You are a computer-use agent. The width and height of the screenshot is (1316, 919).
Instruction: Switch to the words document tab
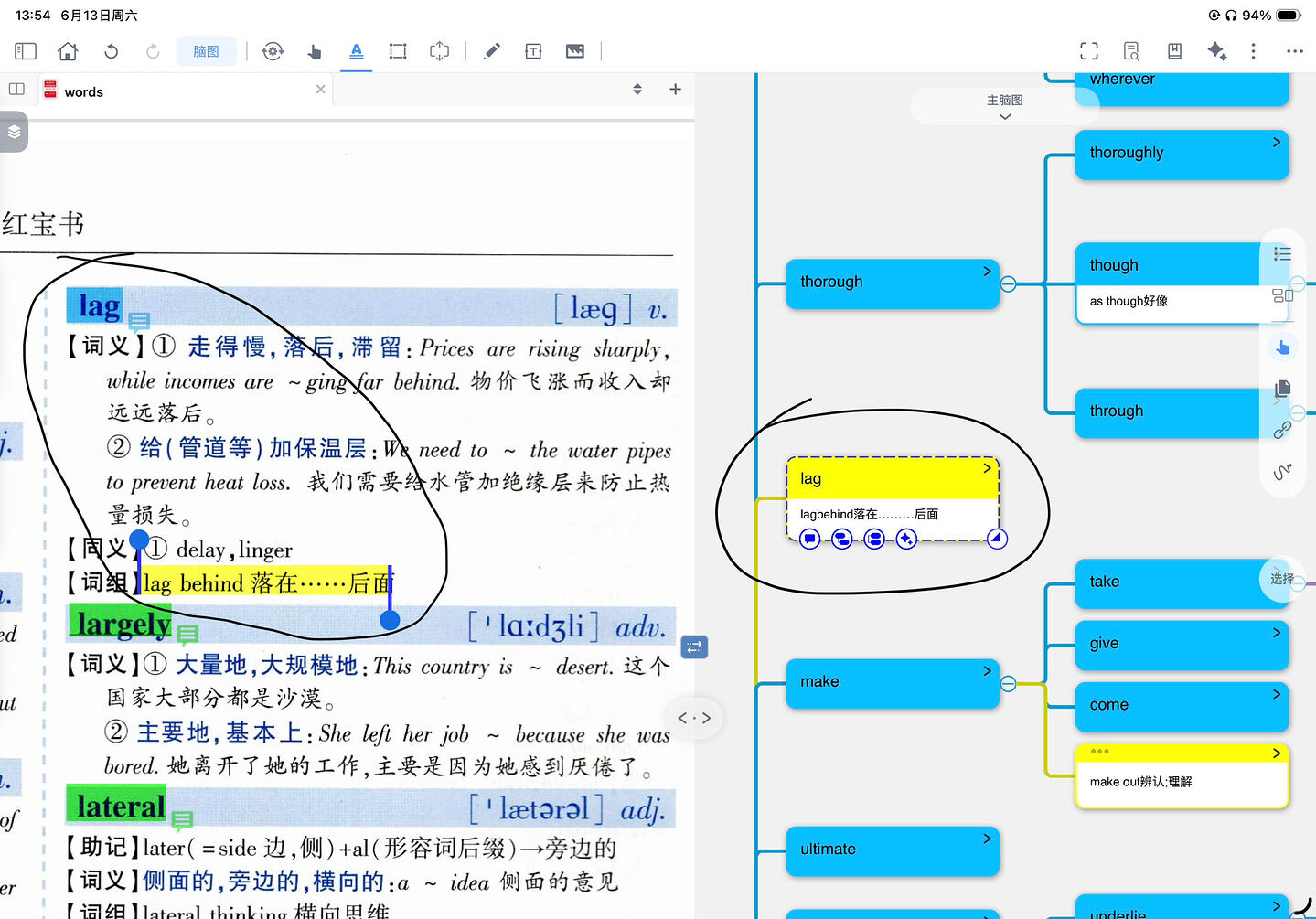coord(83,91)
